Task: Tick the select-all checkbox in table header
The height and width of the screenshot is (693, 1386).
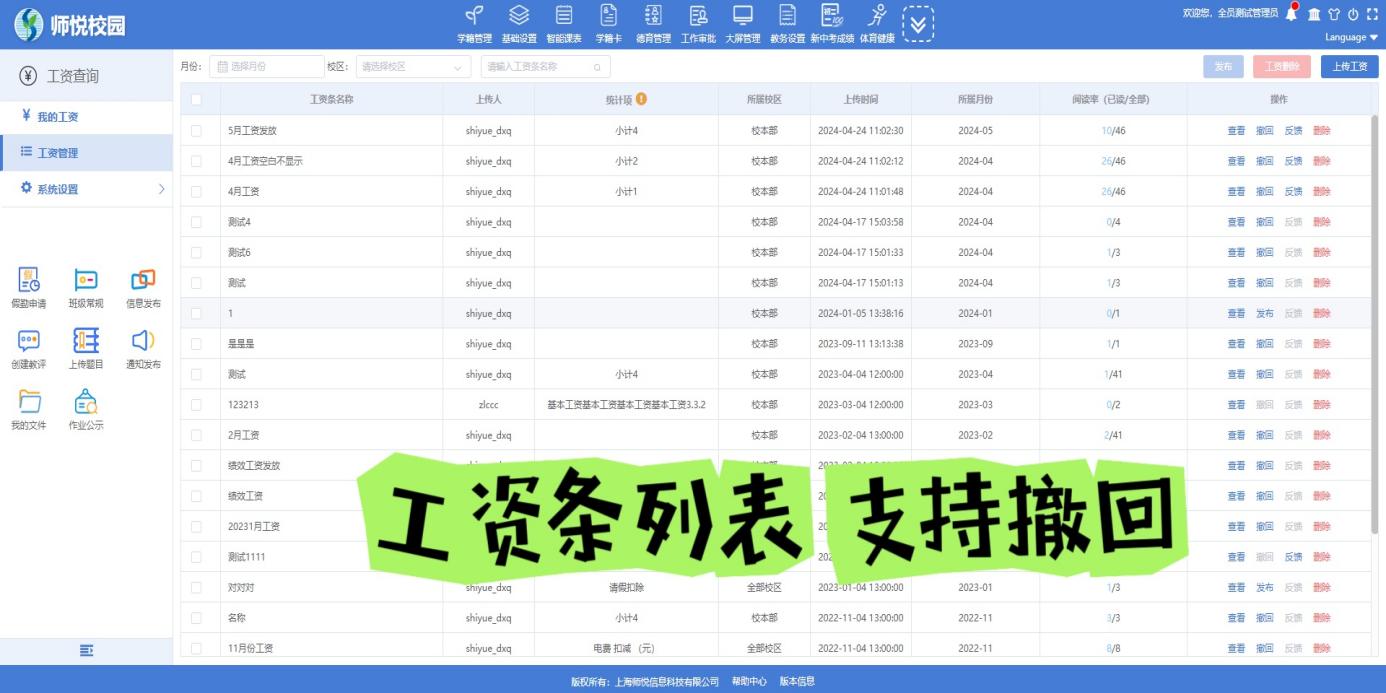Action: click(x=196, y=99)
